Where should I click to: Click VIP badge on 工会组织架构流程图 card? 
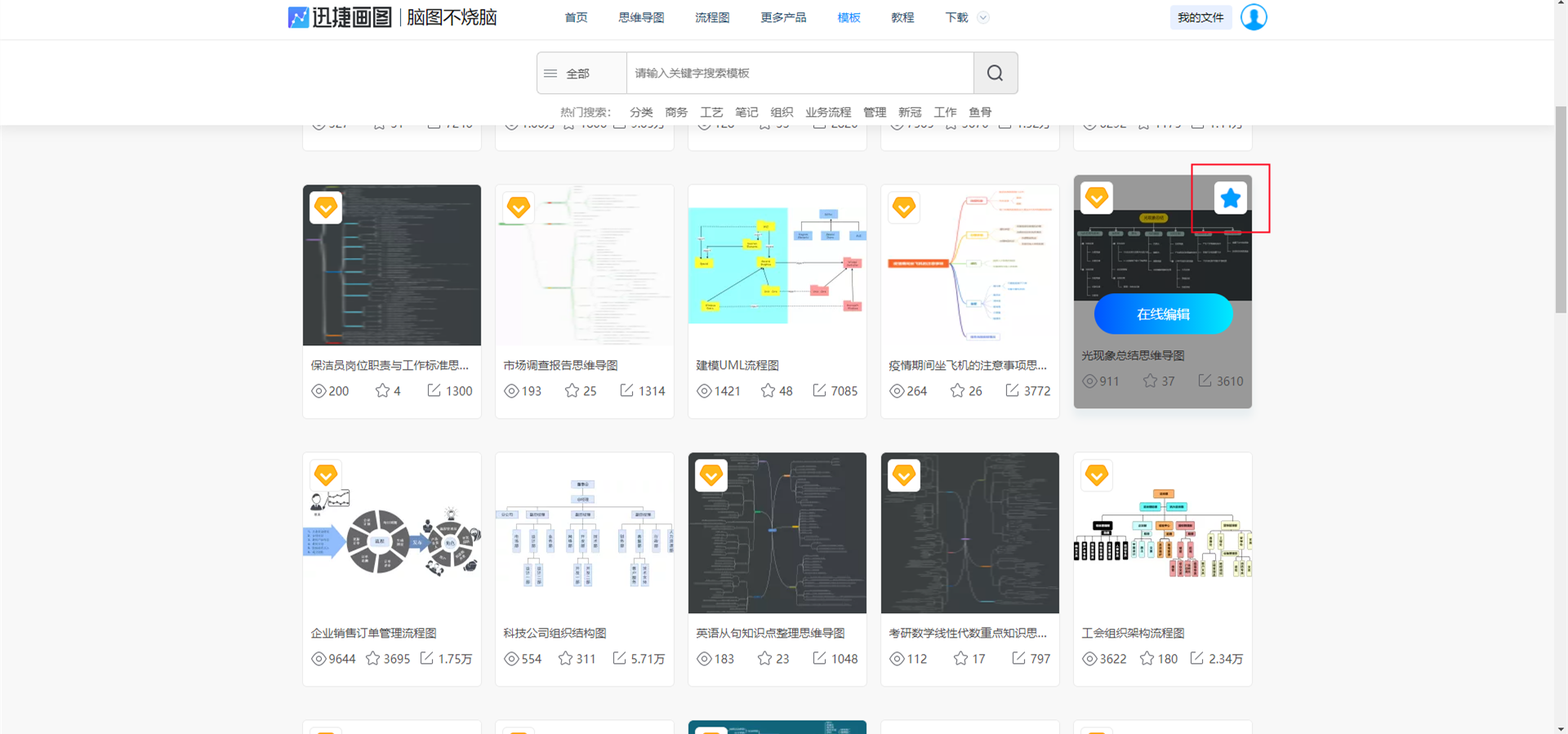pos(1097,475)
